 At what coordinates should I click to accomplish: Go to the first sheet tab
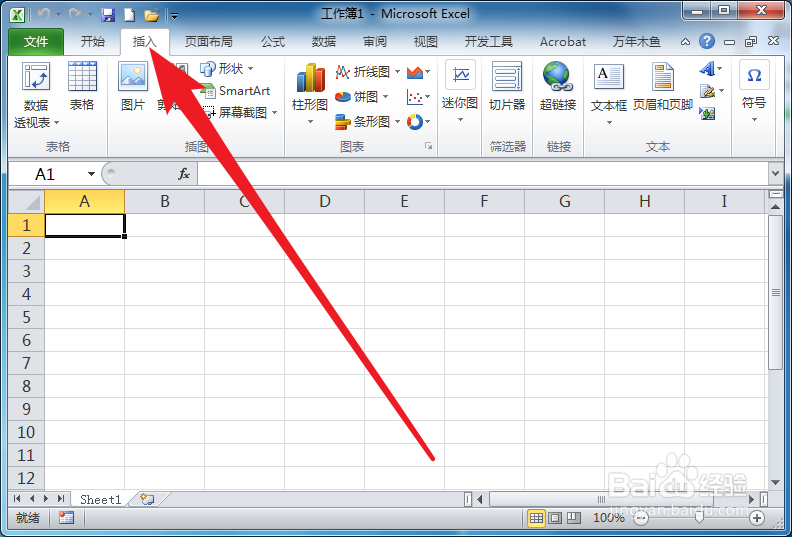click(17, 499)
